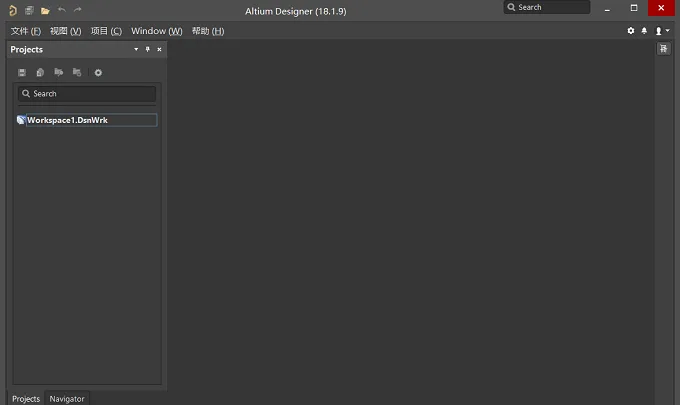Click the side panel button at right edge
The image size is (680, 405).
pos(664,49)
